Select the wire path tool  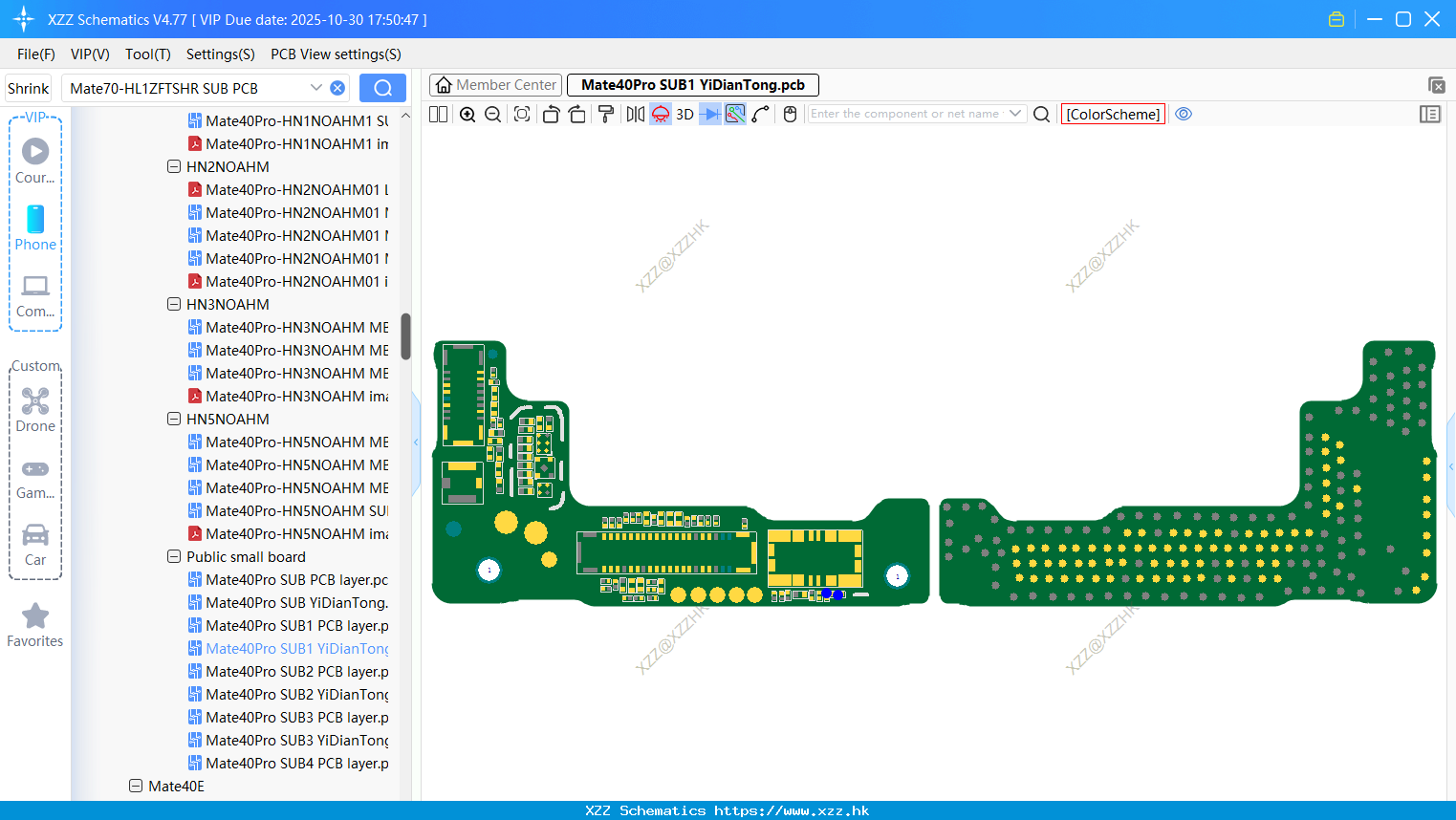point(761,114)
